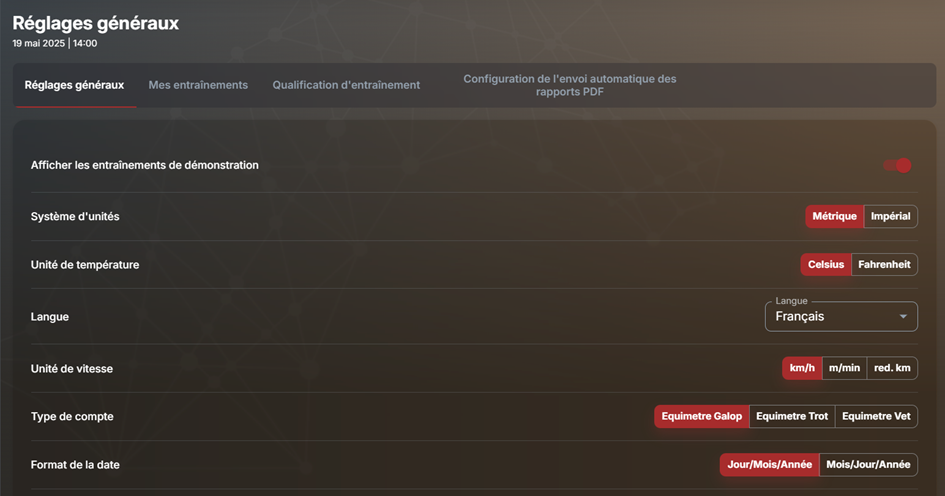
Task: Click the Unité de température label
Action: pyautogui.click(x=85, y=265)
